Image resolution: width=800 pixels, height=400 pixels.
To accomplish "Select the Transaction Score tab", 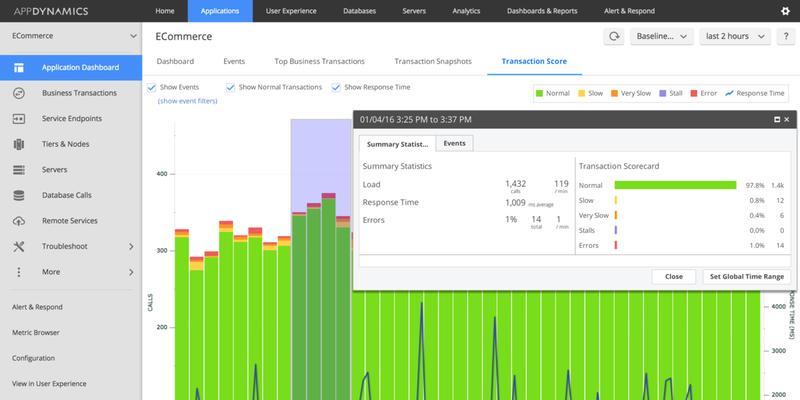I will (534, 61).
